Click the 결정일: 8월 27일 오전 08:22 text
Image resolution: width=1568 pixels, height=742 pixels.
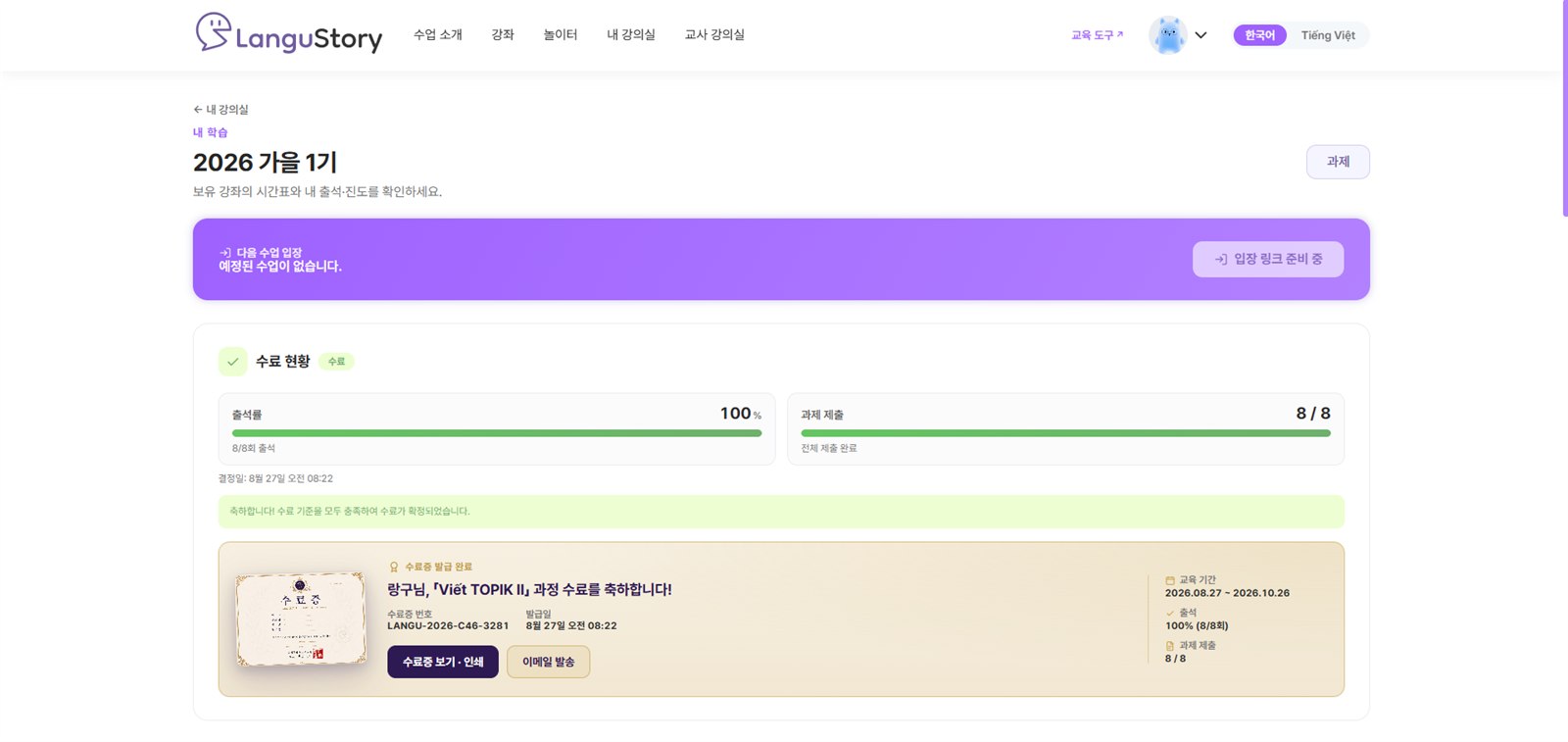tap(275, 478)
